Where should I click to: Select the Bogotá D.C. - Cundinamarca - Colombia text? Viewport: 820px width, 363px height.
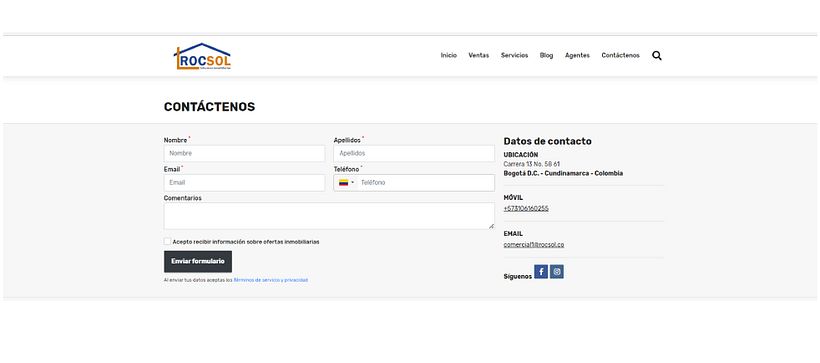pos(563,173)
